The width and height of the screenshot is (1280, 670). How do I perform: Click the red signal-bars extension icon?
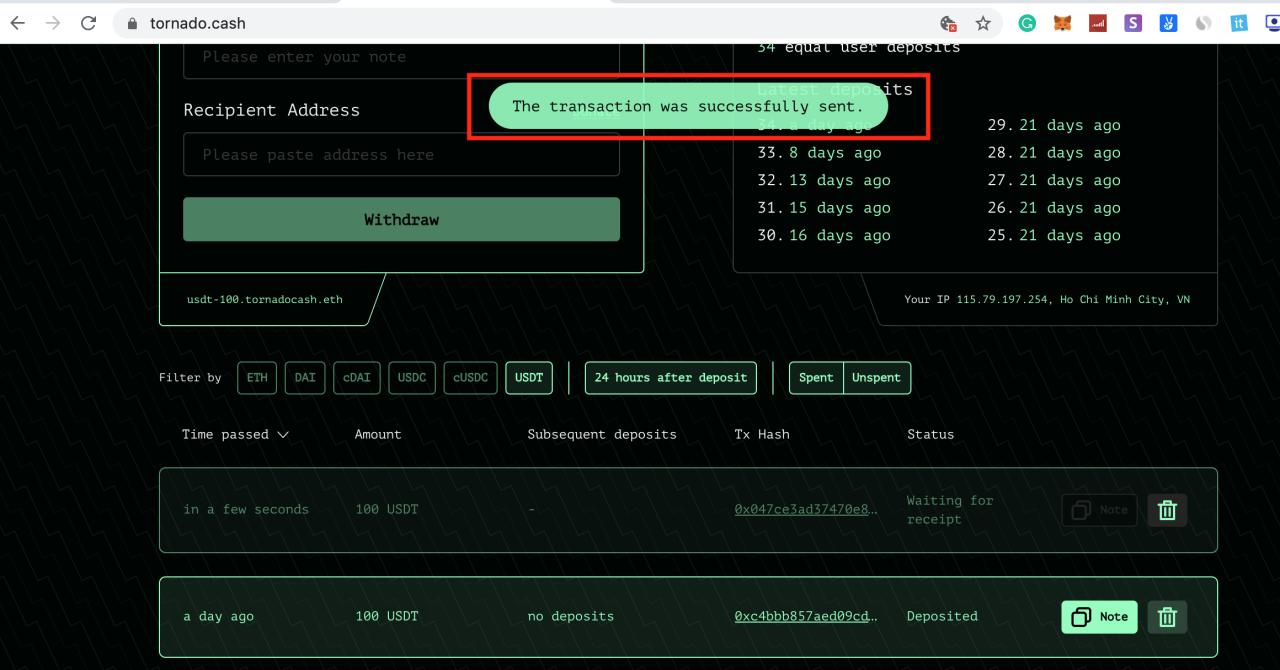[x=1097, y=23]
